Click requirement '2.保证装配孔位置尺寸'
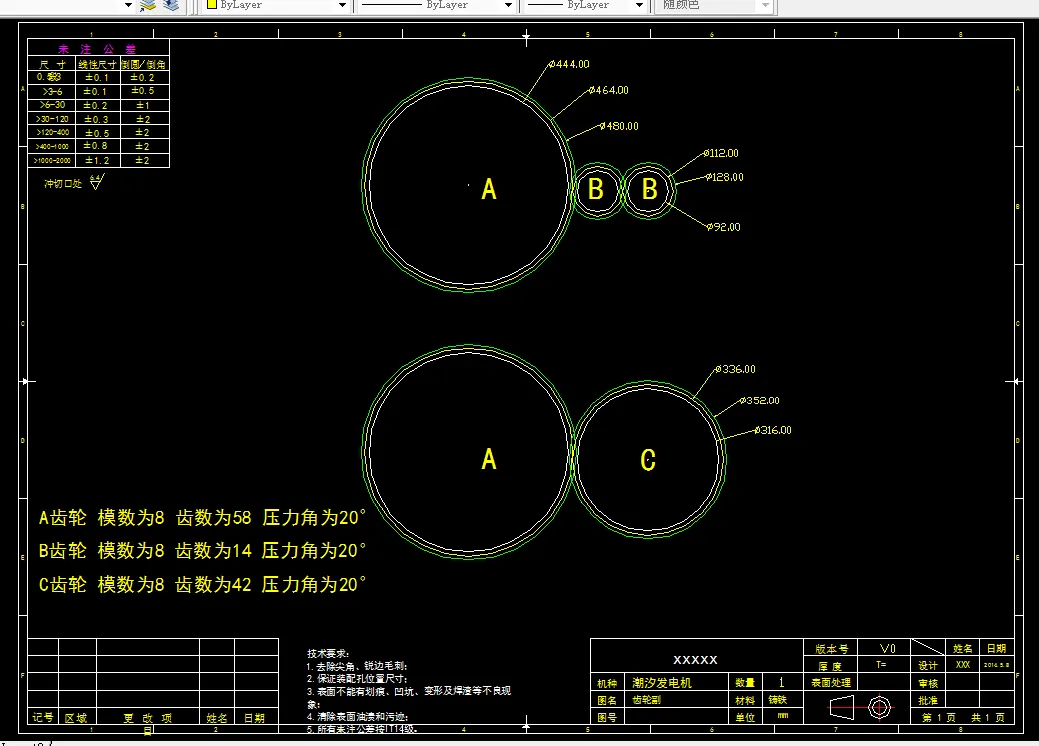The height and width of the screenshot is (746, 1039). tap(357, 678)
